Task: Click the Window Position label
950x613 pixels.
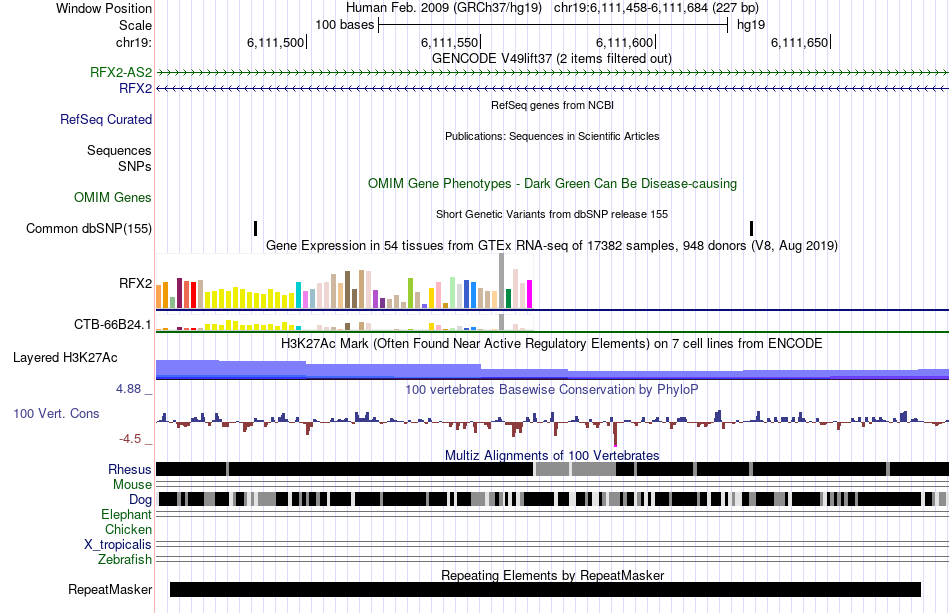Action: (104, 8)
